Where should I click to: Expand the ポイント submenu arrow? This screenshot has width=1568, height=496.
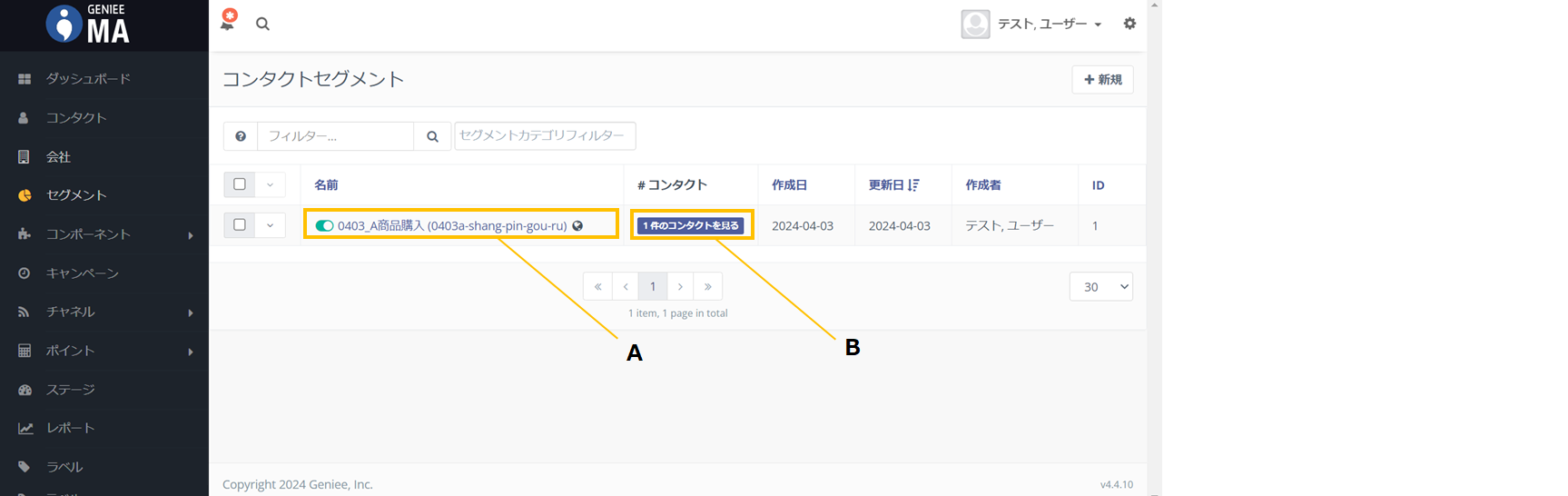tap(191, 352)
